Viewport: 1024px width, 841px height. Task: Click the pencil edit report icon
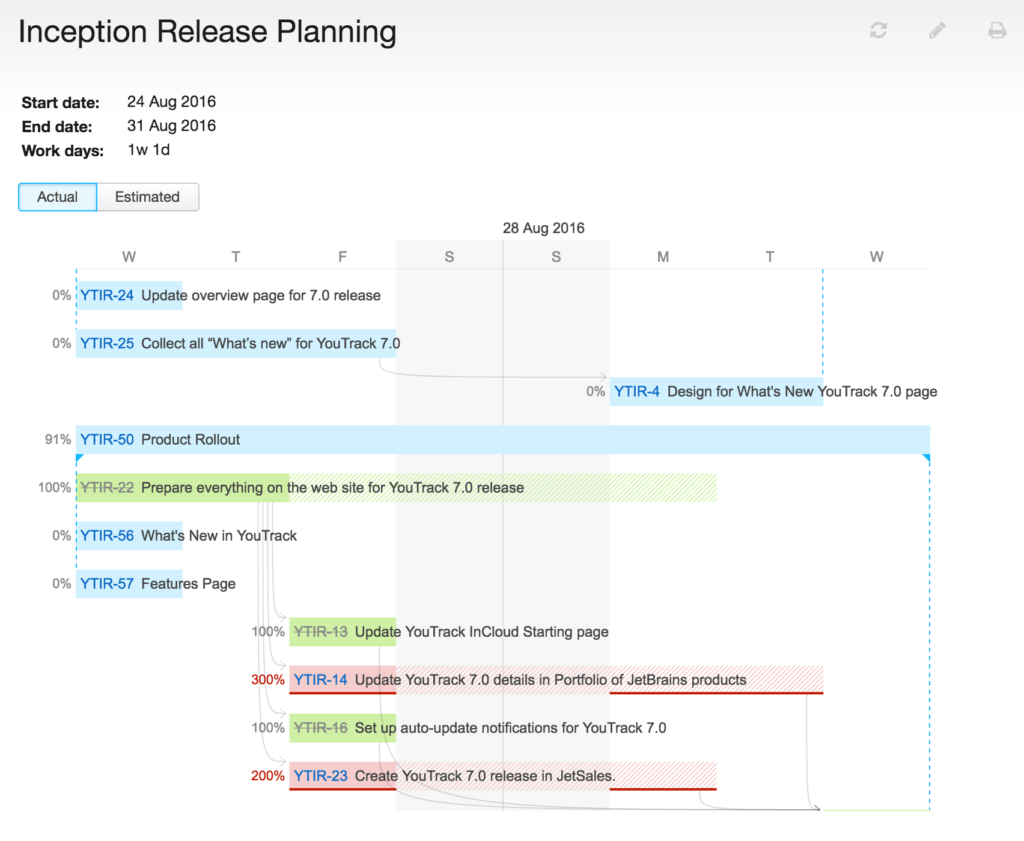[x=937, y=30]
